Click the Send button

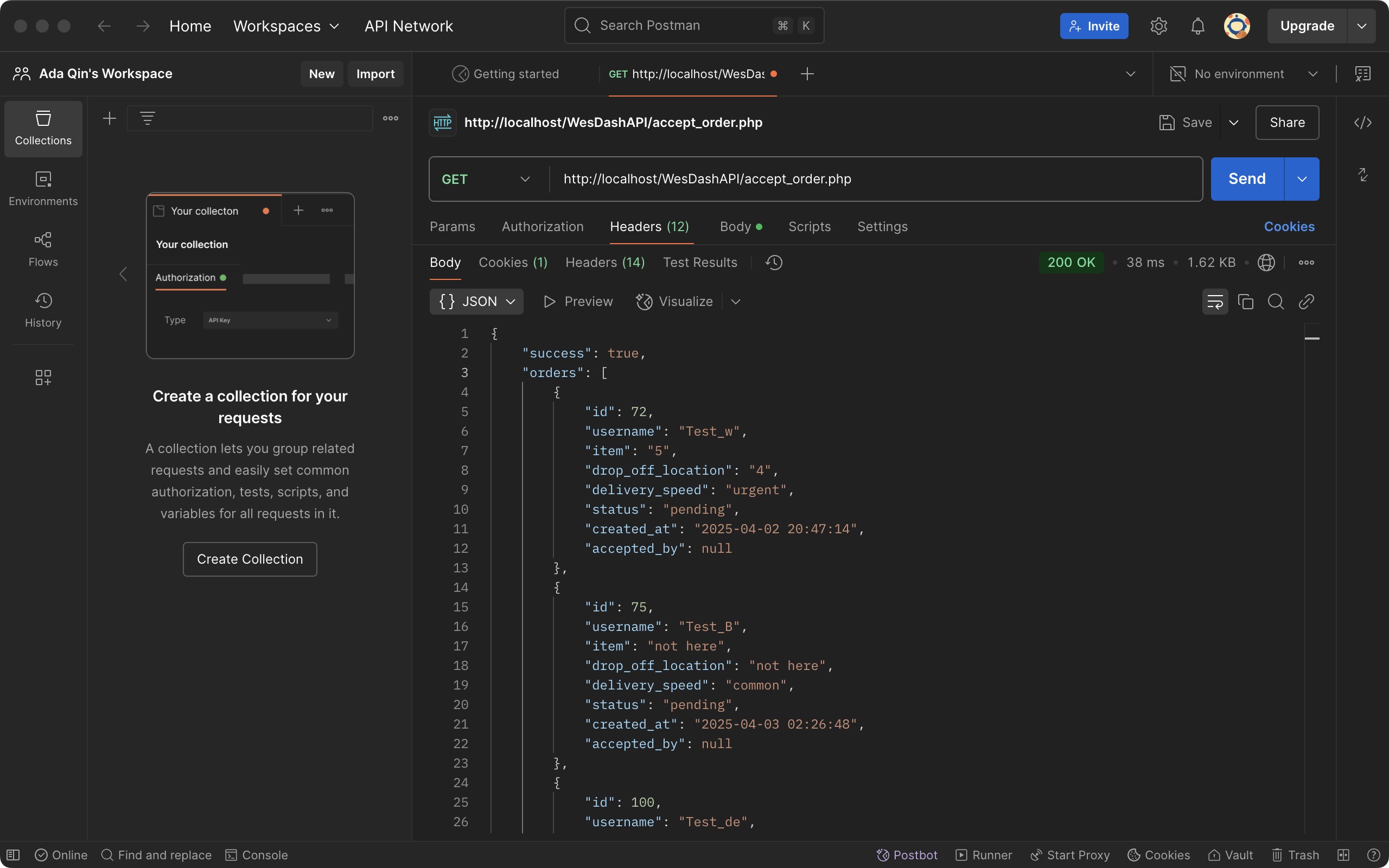pos(1246,178)
